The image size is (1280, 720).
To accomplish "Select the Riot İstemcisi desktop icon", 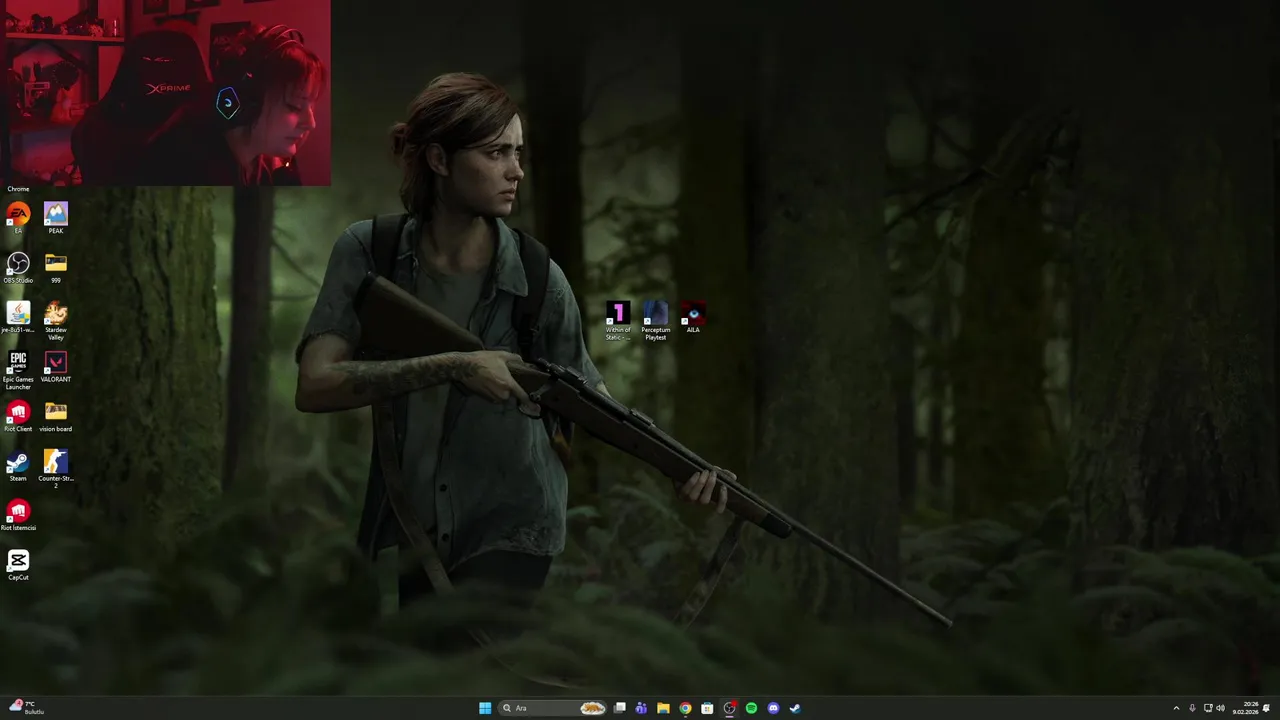I will tap(18, 515).
